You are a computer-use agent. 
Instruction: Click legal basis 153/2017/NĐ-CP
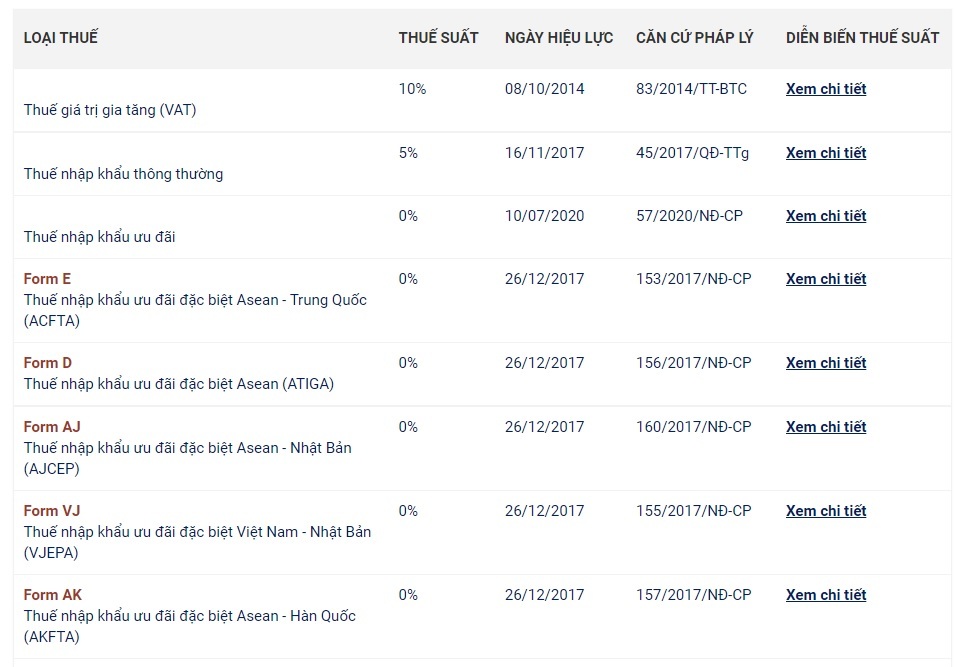coord(694,279)
